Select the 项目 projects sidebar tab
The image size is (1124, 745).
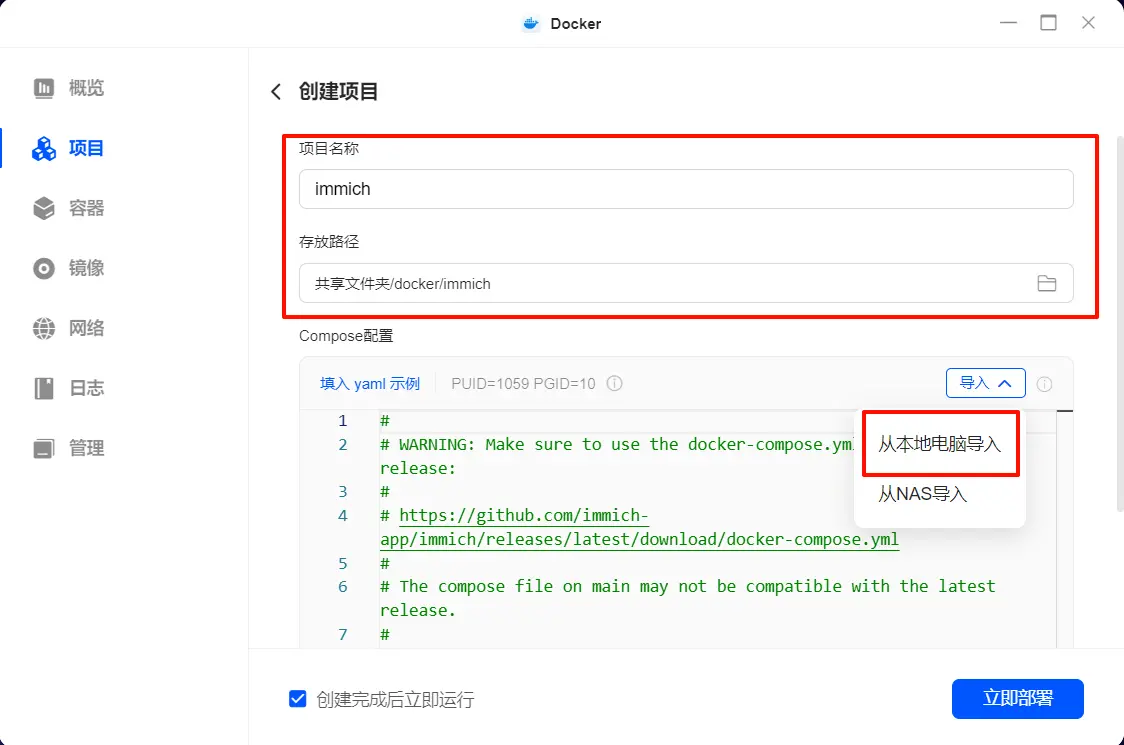pos(68,148)
